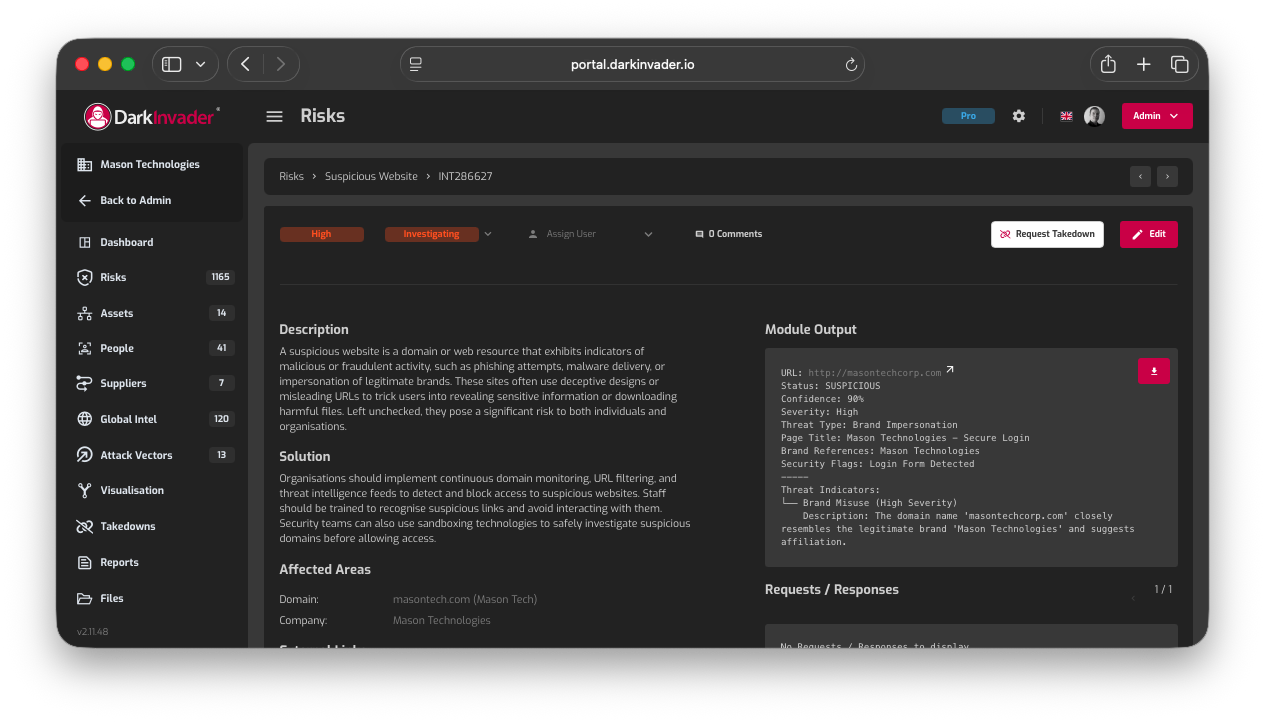Click INT286627 breadcrumb text
1265x722 pixels.
[465, 176]
